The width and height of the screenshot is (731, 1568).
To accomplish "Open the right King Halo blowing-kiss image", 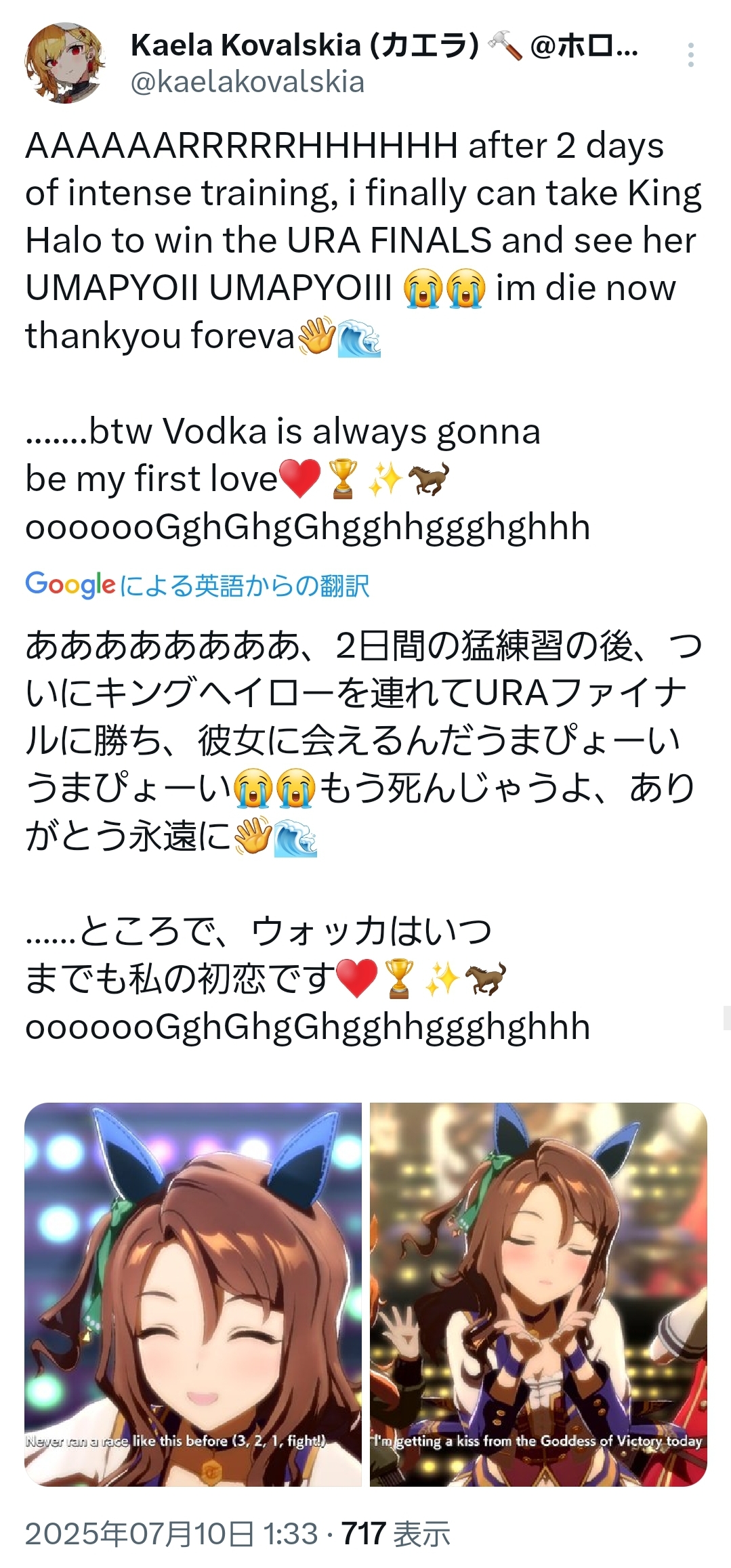I will tap(538, 1294).
